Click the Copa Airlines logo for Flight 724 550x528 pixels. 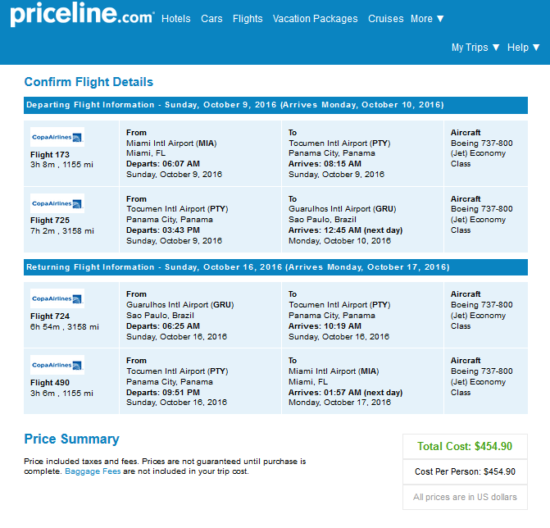pos(57,299)
